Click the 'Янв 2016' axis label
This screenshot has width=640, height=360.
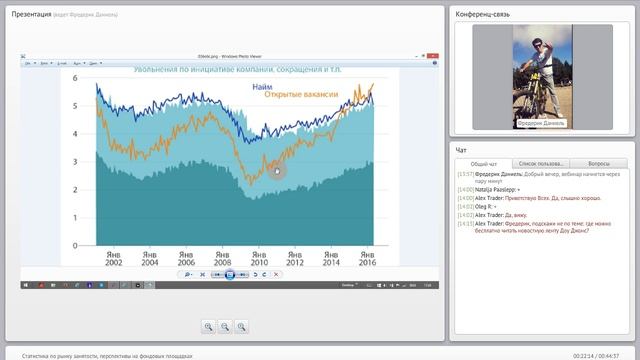point(367,259)
